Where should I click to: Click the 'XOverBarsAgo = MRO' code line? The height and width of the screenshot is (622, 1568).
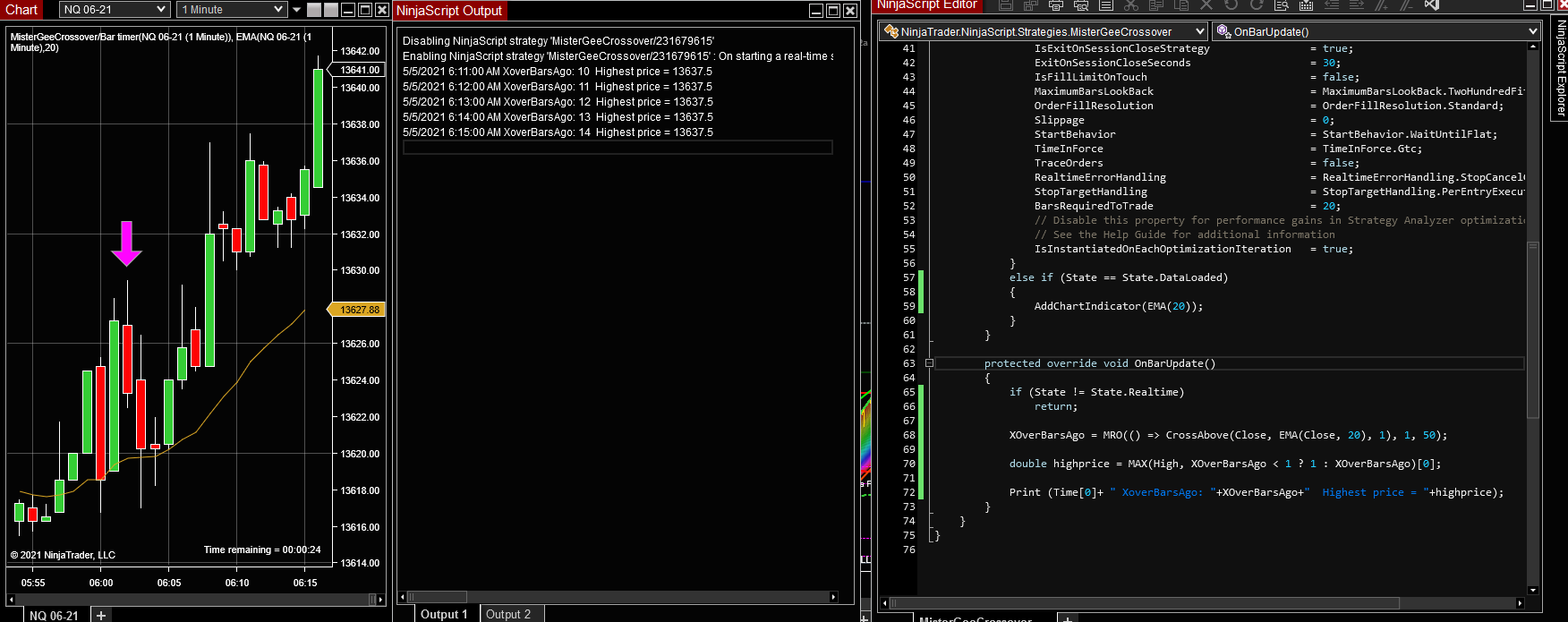[1228, 435]
